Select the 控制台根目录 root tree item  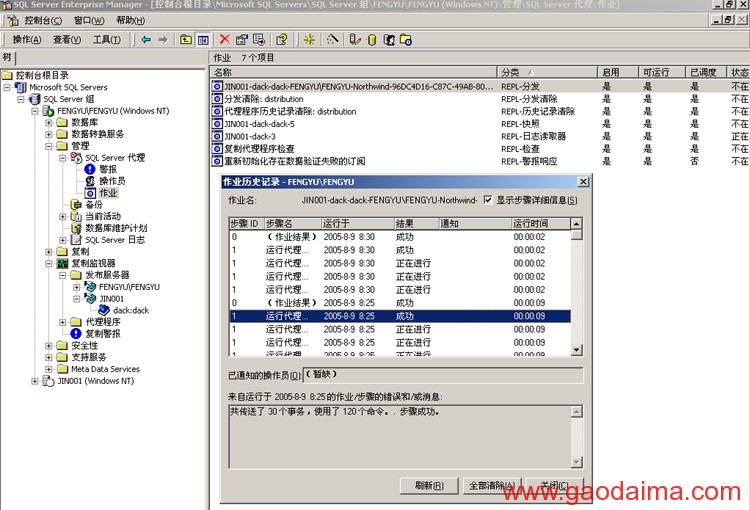[42, 75]
